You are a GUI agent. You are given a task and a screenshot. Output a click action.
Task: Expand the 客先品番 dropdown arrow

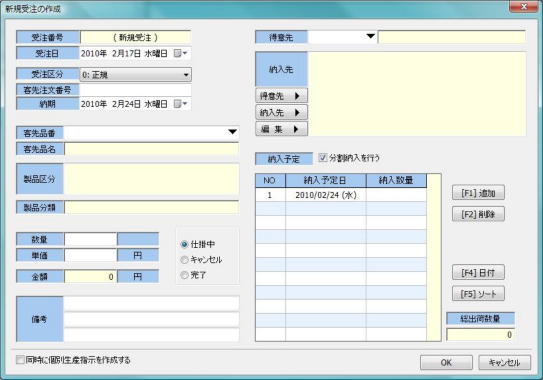tap(232, 132)
